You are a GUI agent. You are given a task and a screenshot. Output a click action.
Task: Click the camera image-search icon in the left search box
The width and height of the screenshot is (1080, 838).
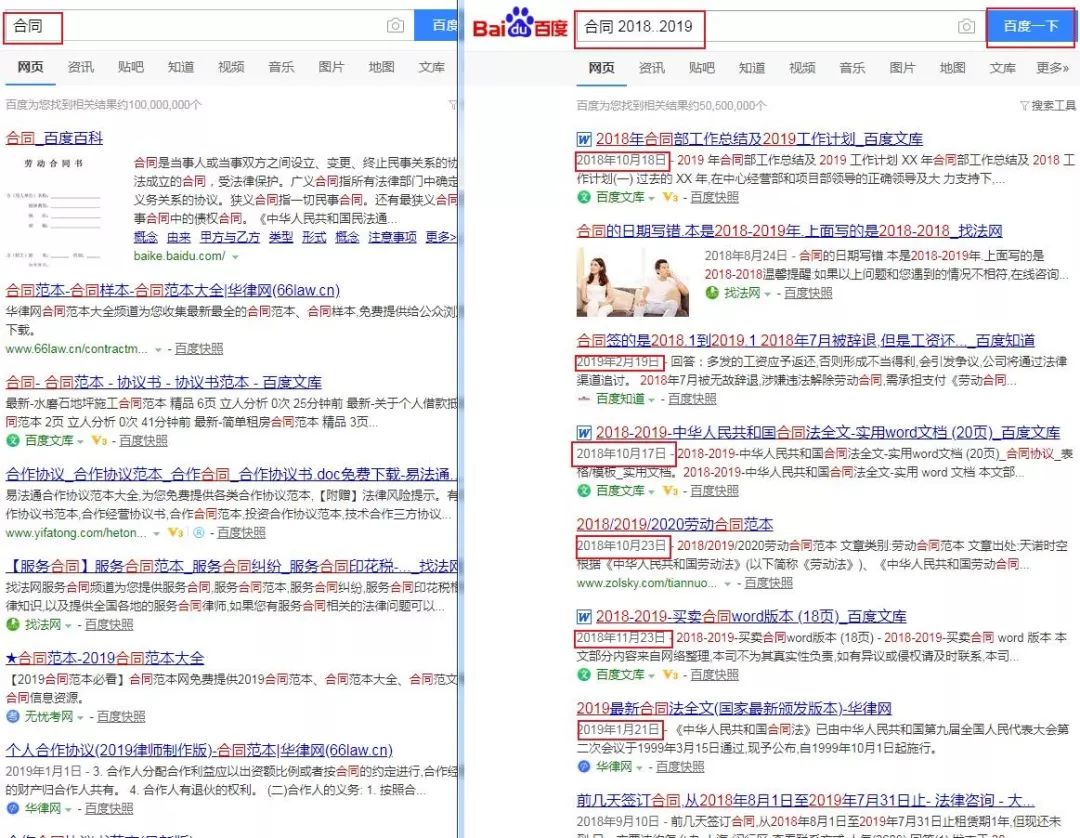395,25
